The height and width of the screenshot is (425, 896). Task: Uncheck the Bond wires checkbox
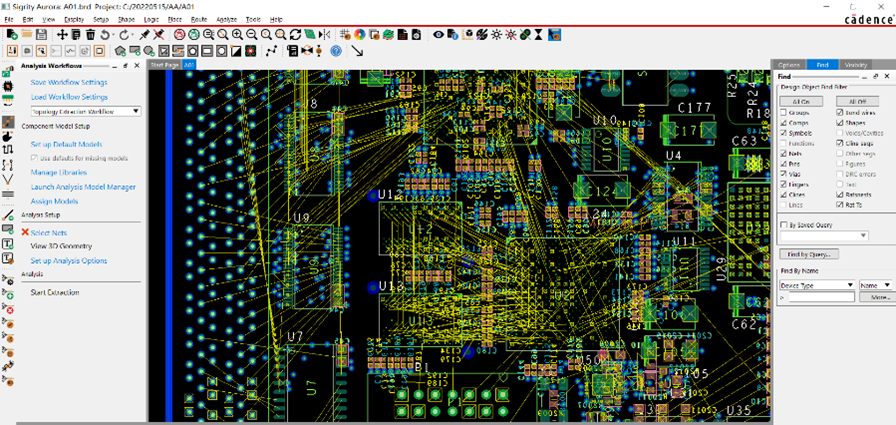tap(839, 113)
